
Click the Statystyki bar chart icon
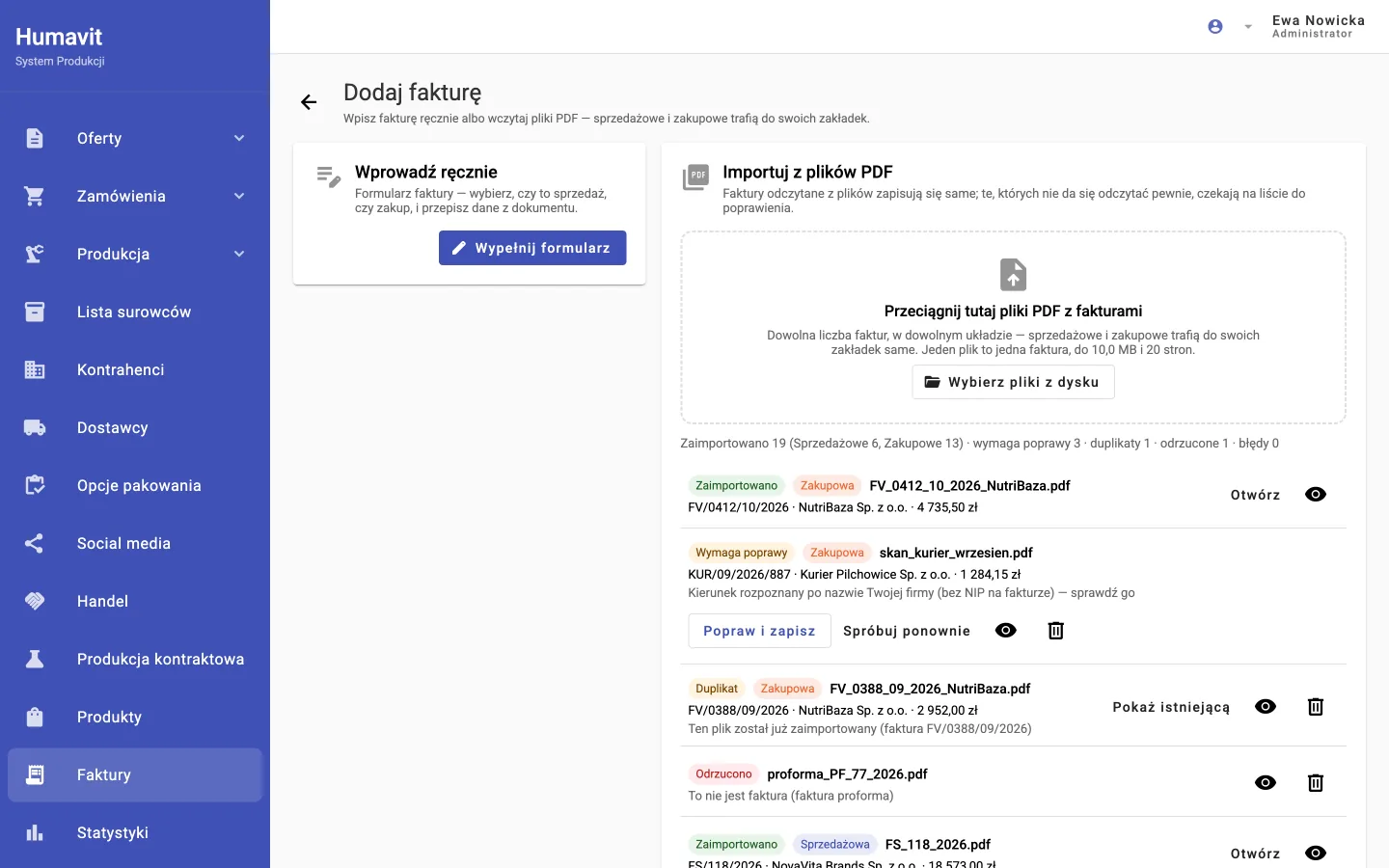pos(35,832)
